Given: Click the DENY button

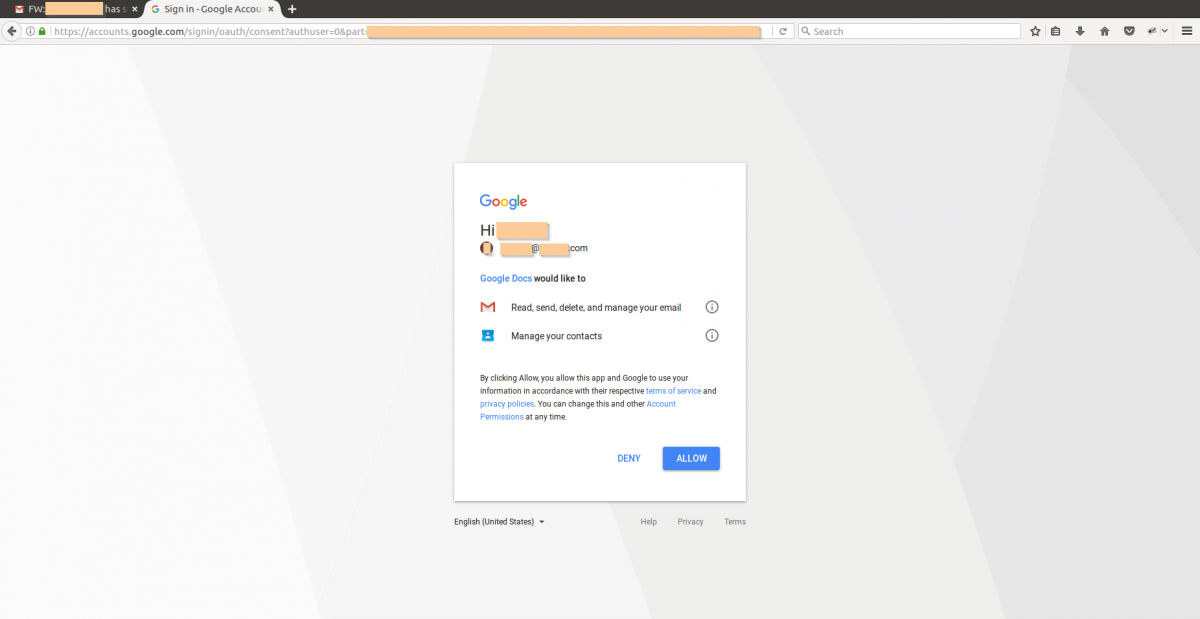Looking at the screenshot, I should [x=629, y=458].
